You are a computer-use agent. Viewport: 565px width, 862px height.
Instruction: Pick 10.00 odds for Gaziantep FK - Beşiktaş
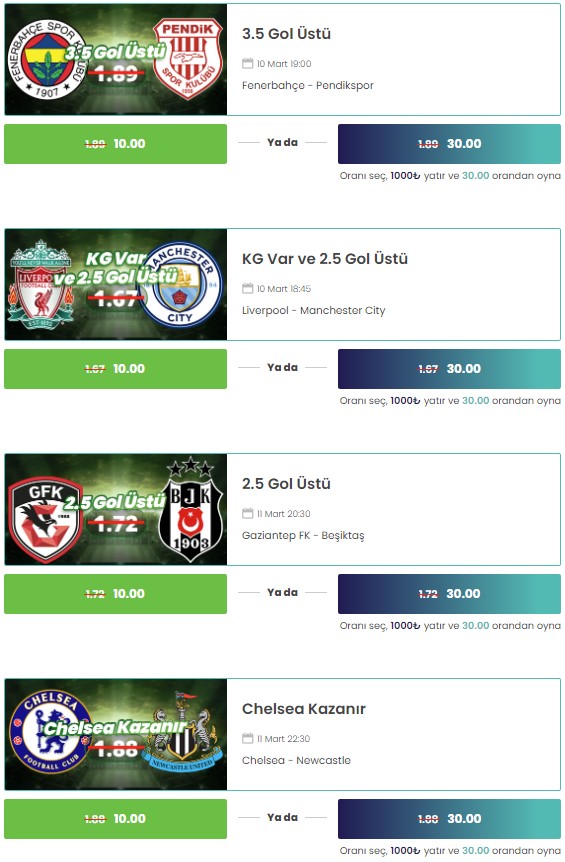pos(115,594)
